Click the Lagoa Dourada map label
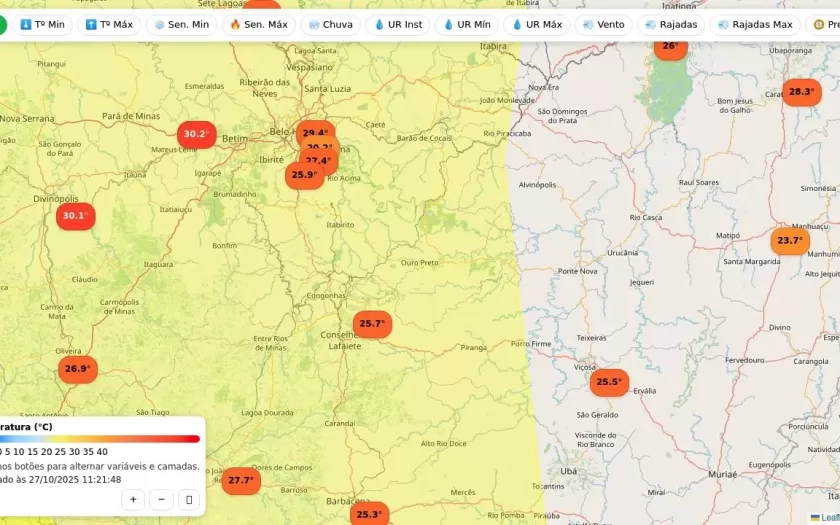The image size is (840, 525). (267, 412)
